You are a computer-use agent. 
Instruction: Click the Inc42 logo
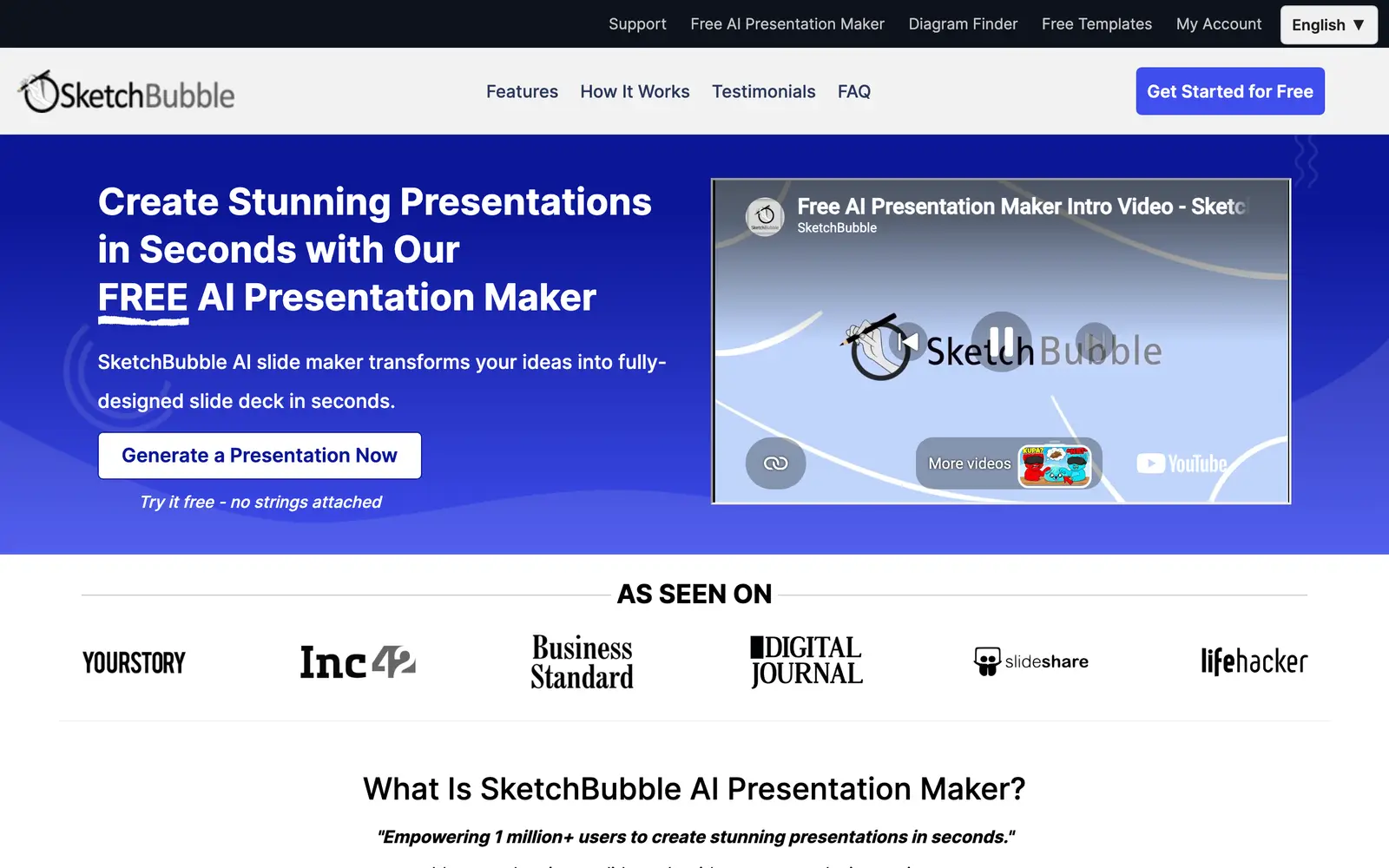(358, 662)
